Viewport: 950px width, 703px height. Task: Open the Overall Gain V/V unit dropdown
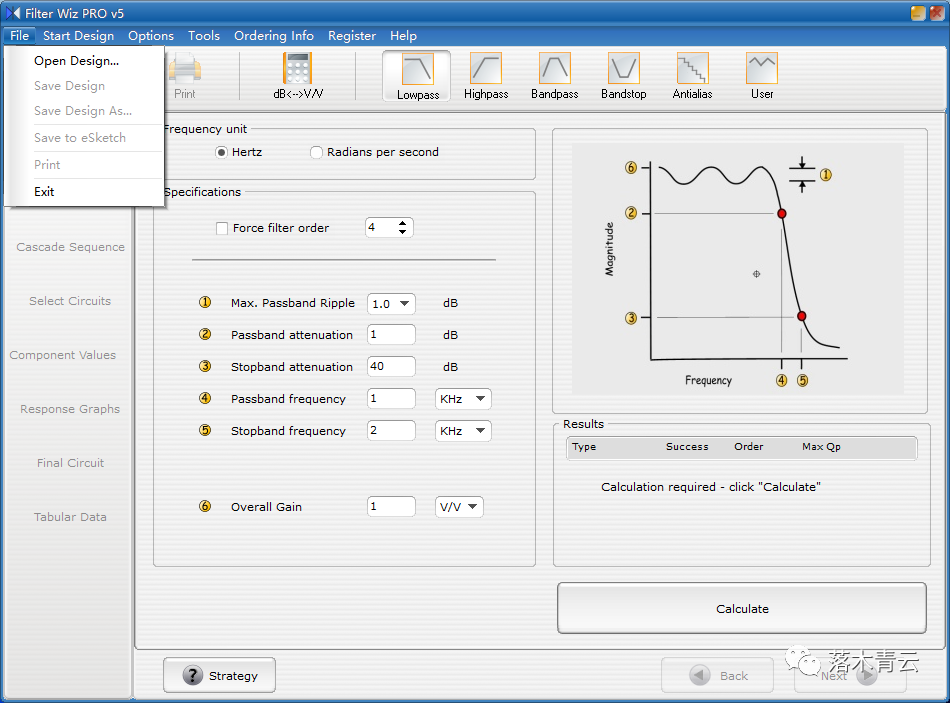(x=459, y=507)
